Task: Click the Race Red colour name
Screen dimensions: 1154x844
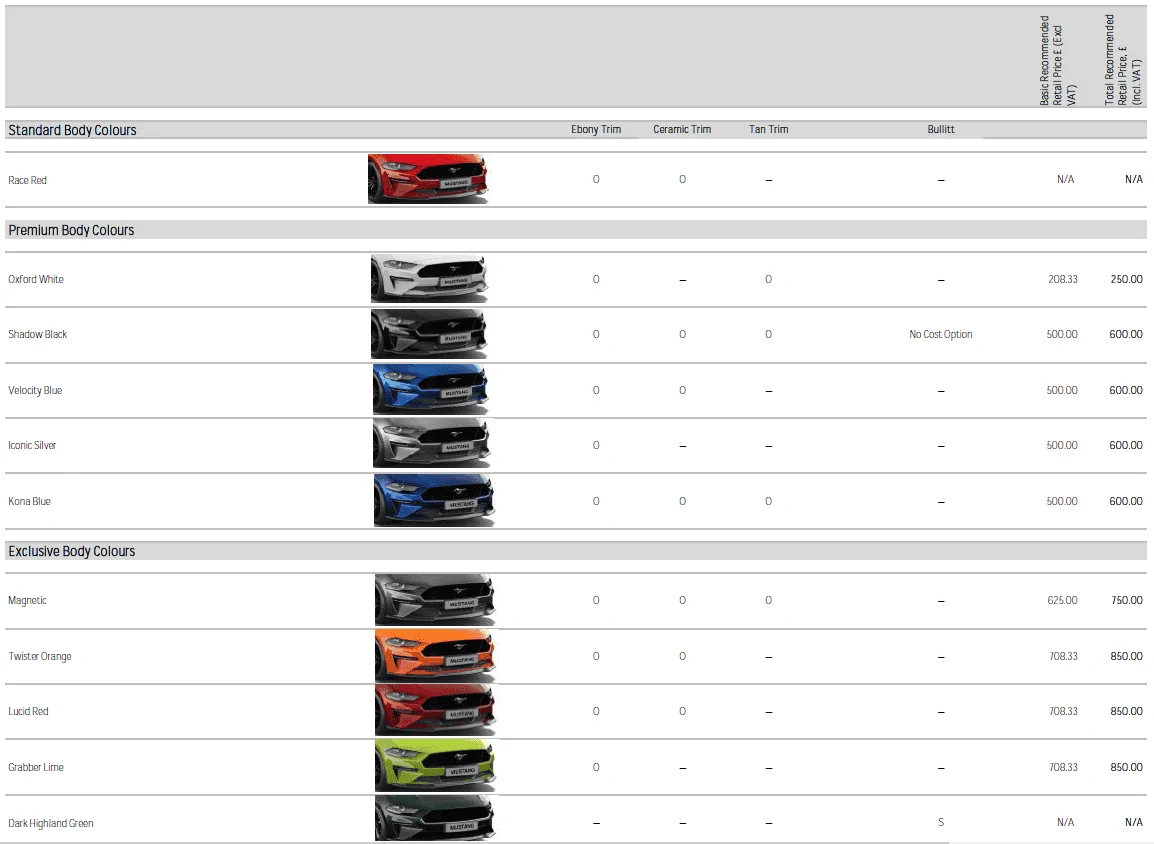Action: coord(27,180)
